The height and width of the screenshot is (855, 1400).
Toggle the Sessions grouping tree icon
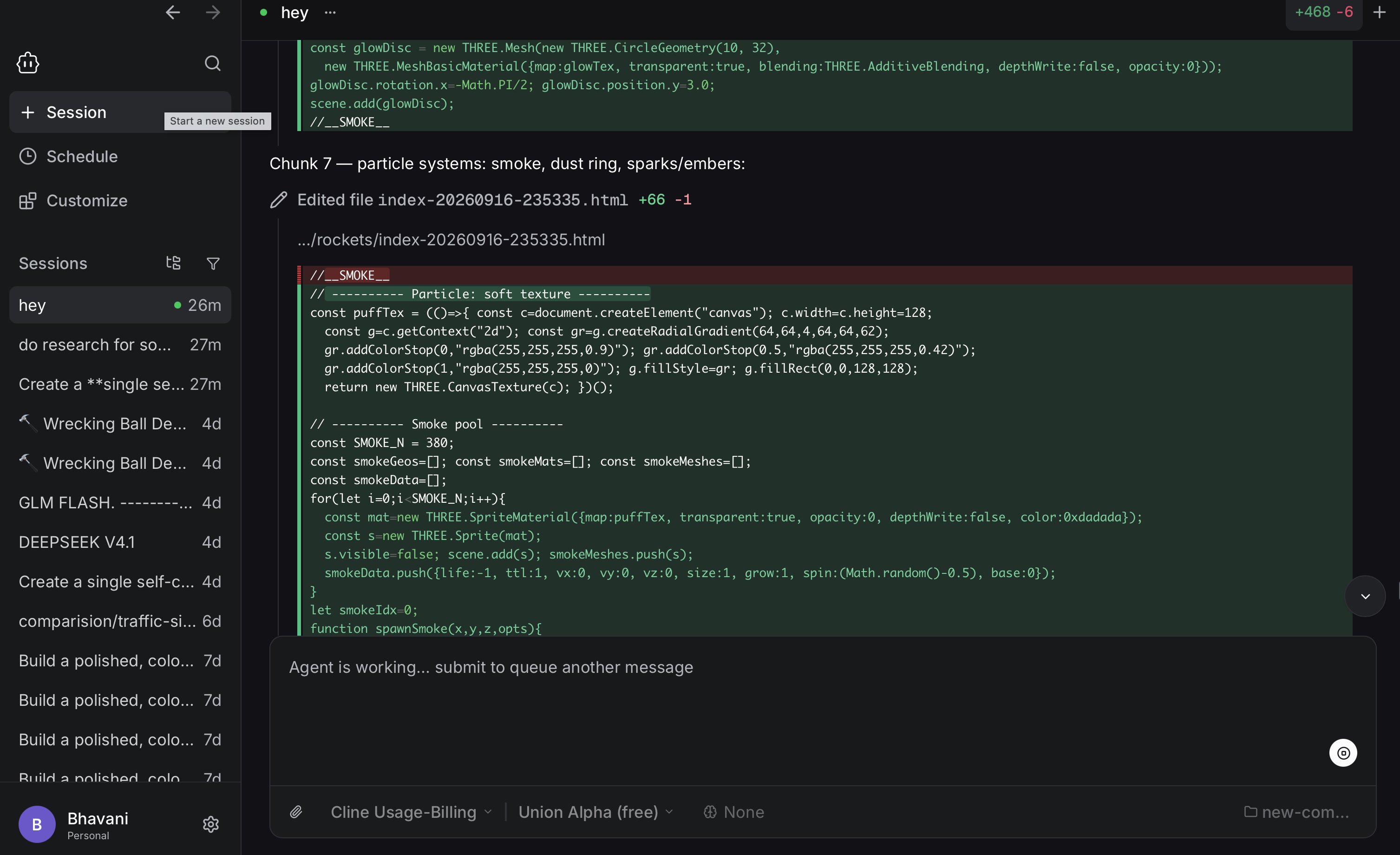coord(173,263)
